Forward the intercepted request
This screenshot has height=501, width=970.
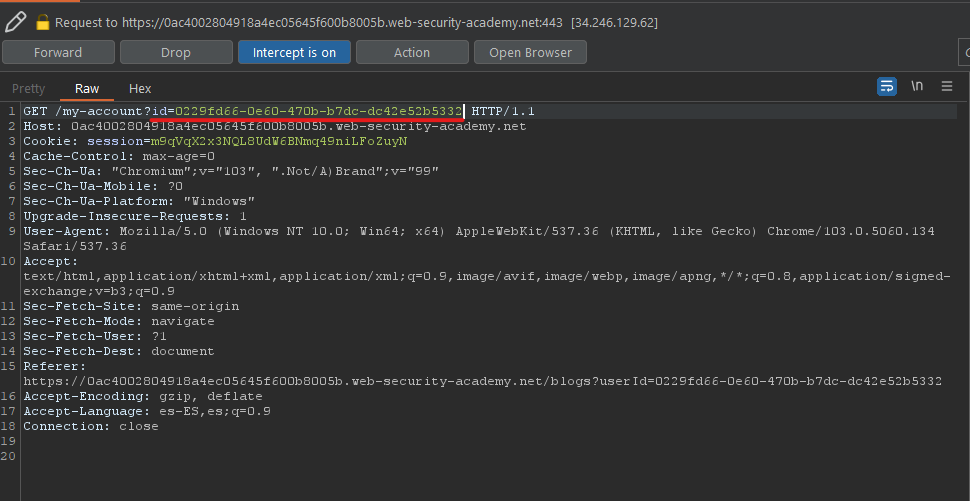58,52
